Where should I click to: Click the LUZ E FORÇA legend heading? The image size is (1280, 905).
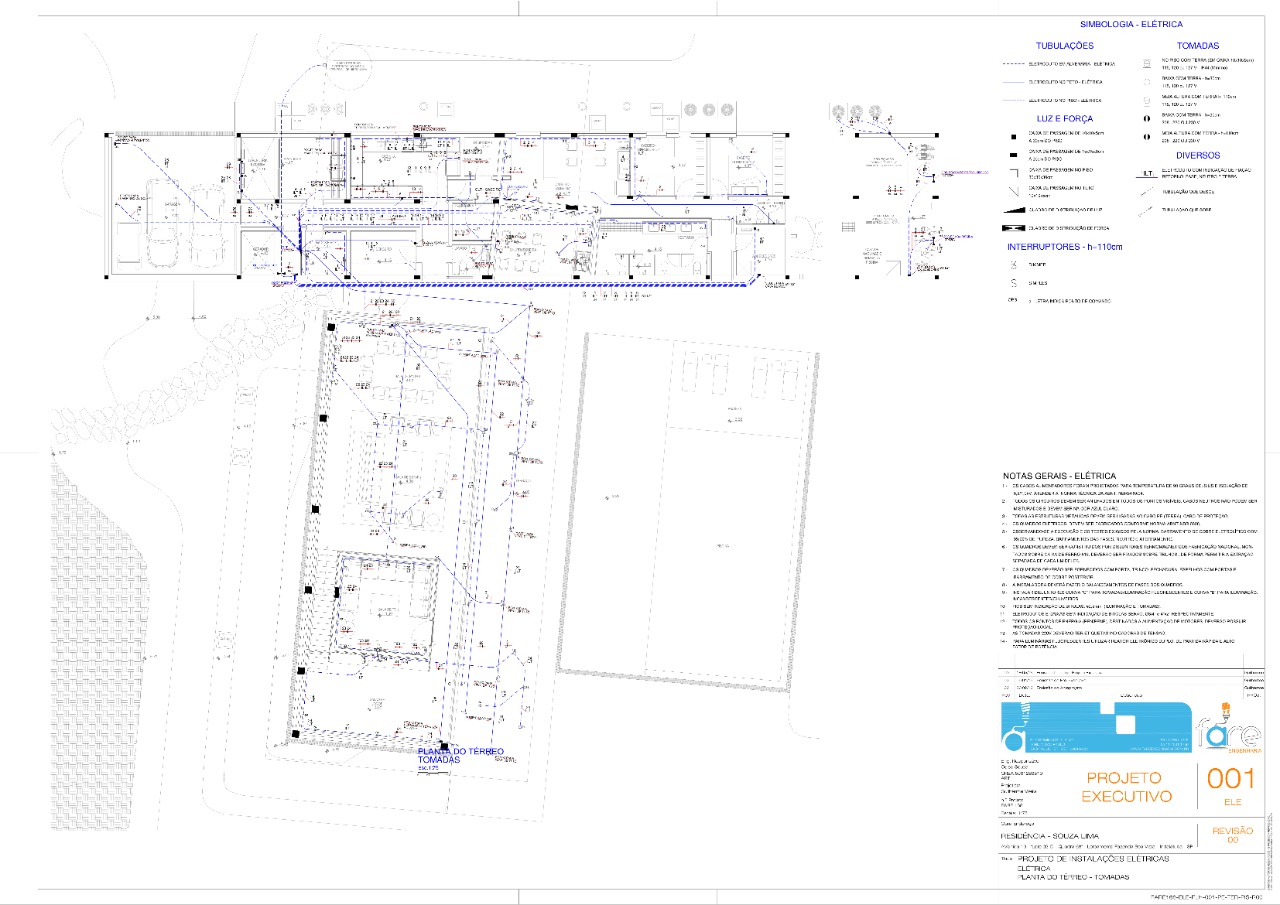pyautogui.click(x=1064, y=118)
